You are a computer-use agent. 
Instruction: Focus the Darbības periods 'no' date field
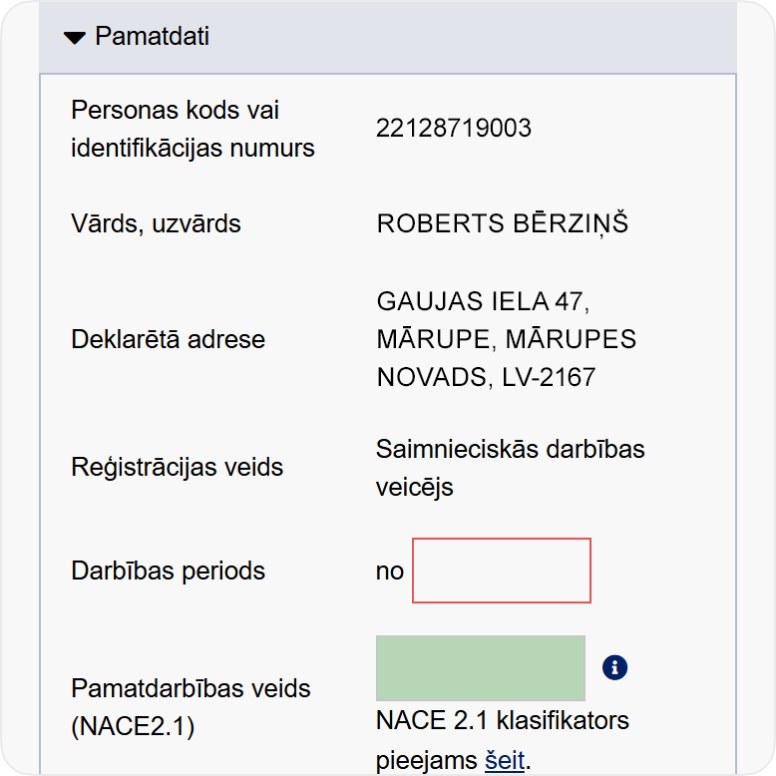501,571
